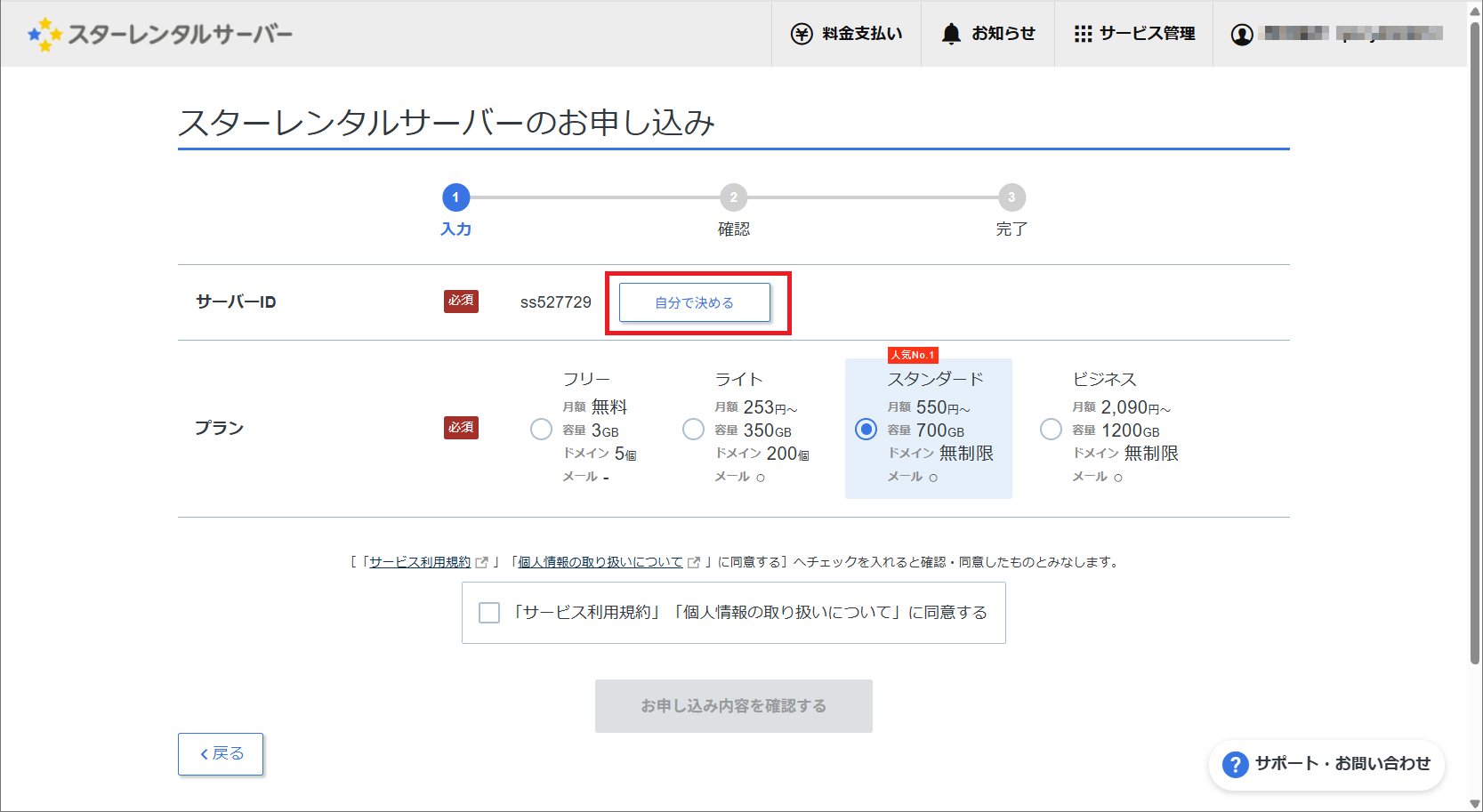The height and width of the screenshot is (812, 1483).
Task: Click お申し込み内容を確認する button
Action: pos(734,706)
